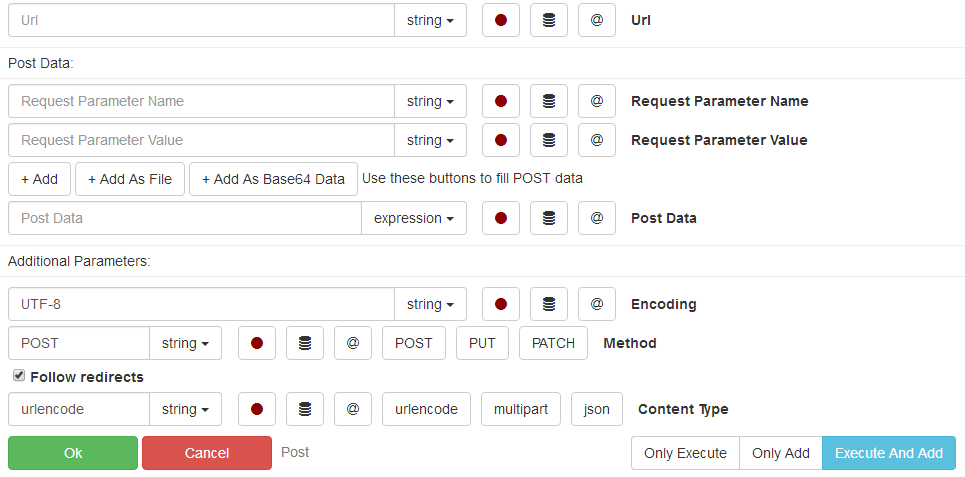Image resolution: width=965 pixels, height=477 pixels.
Task: Choose the PATCH method preset
Action: 553,343
